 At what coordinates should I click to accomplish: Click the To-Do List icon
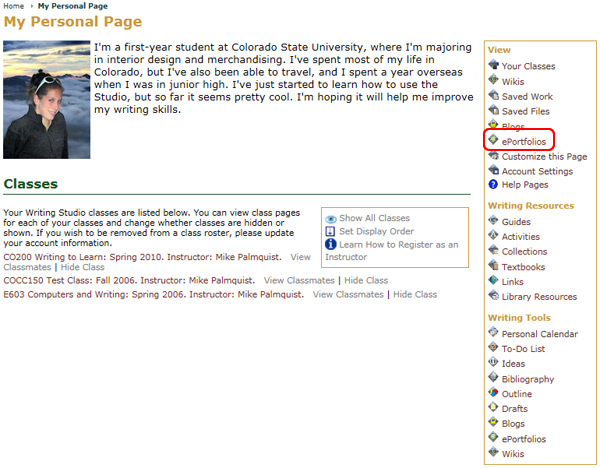(494, 347)
